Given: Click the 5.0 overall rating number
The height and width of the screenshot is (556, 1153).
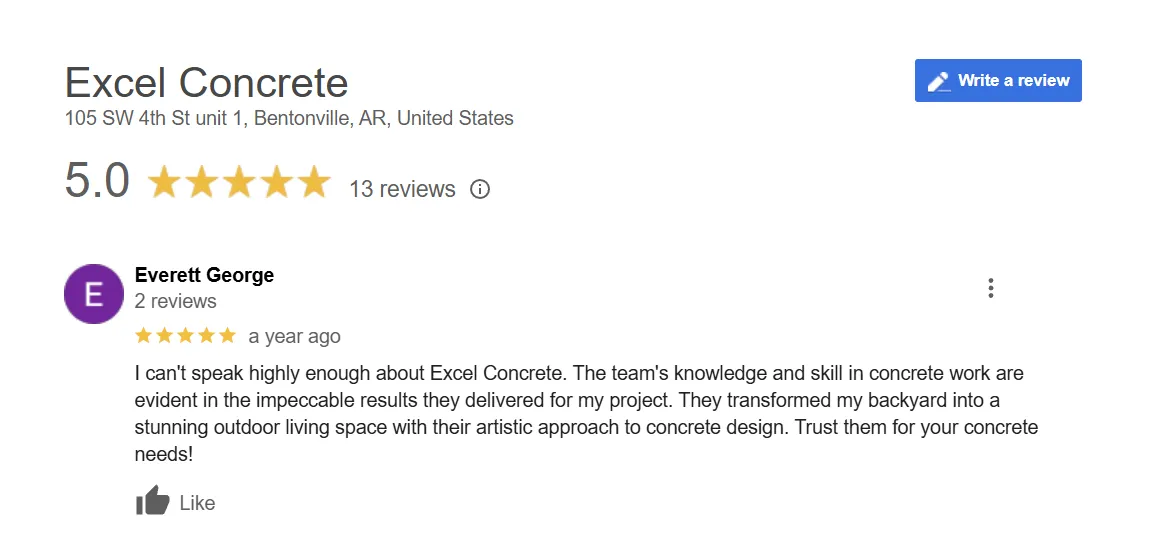Looking at the screenshot, I should [x=97, y=182].
